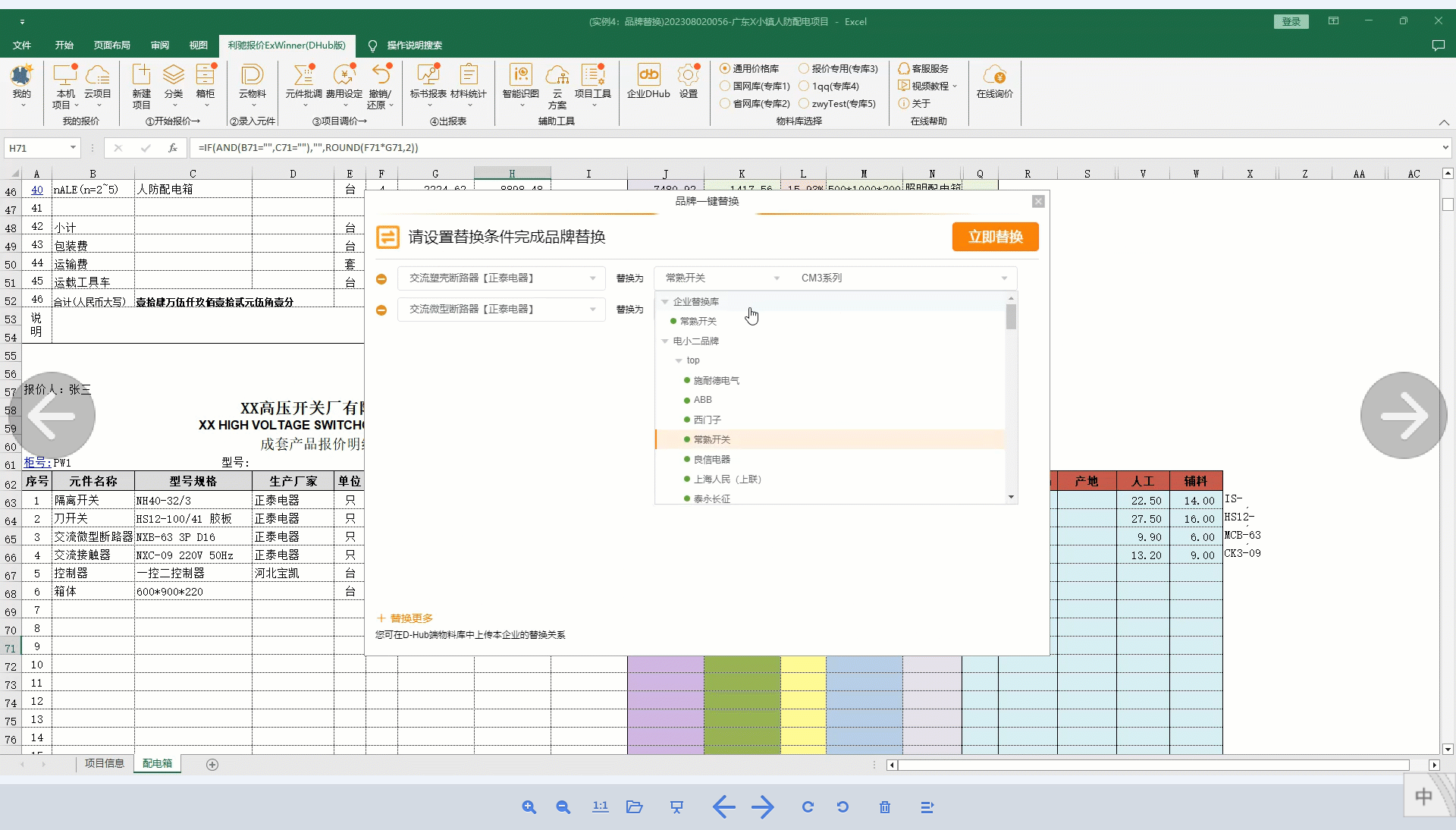Select 施耐德电气 in the brand list

tap(717, 381)
